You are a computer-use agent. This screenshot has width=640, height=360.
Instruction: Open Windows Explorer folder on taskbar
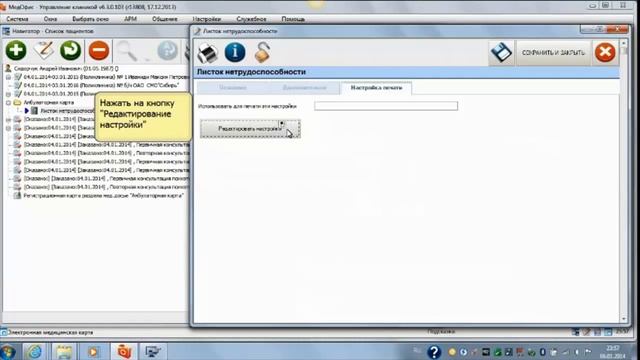64,351
